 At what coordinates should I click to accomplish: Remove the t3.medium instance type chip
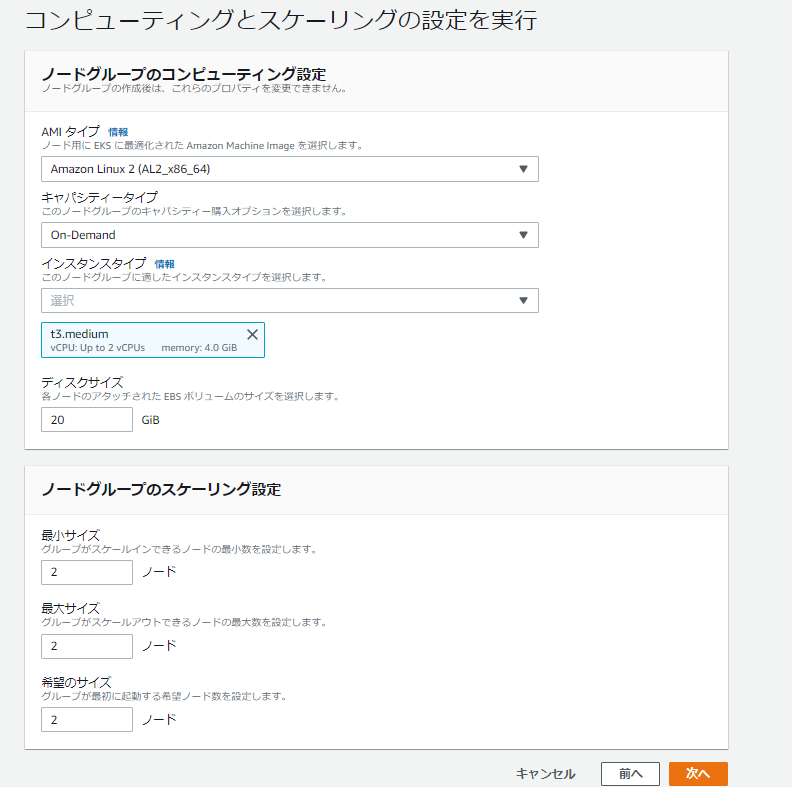point(252,334)
